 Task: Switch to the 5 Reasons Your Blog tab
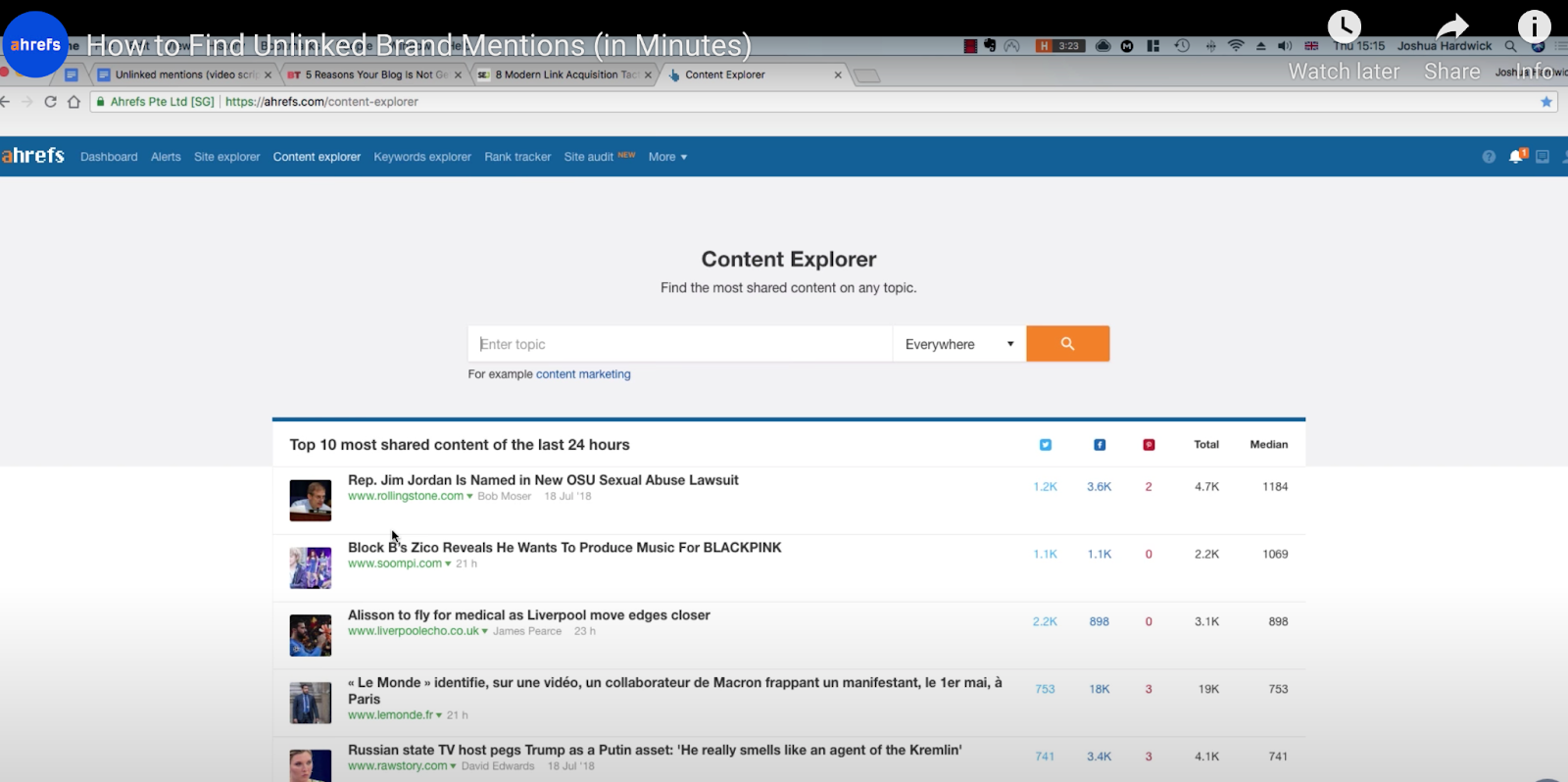(374, 74)
